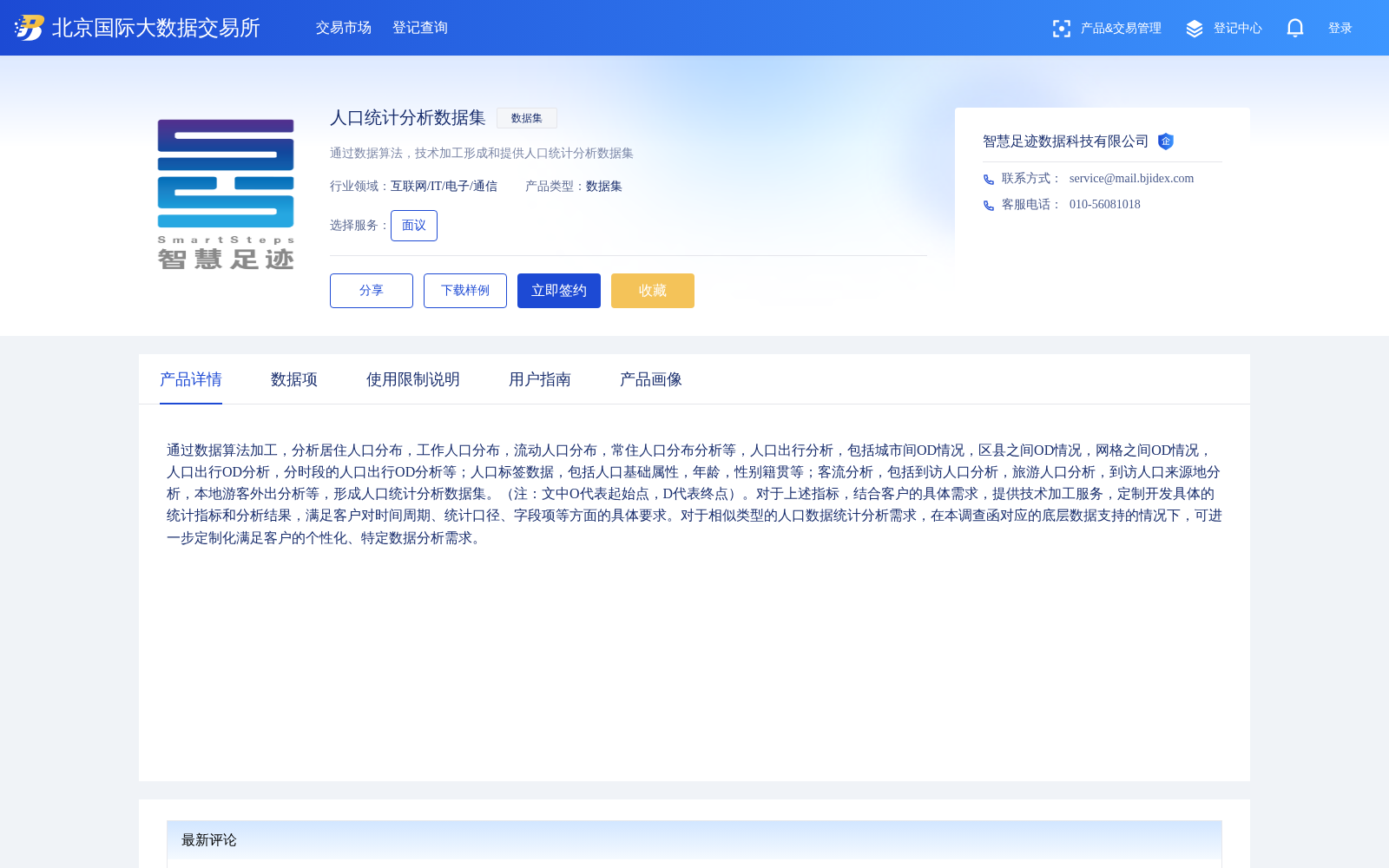Switch to the 用户指南 tab
The height and width of the screenshot is (868, 1389).
pyautogui.click(x=540, y=379)
